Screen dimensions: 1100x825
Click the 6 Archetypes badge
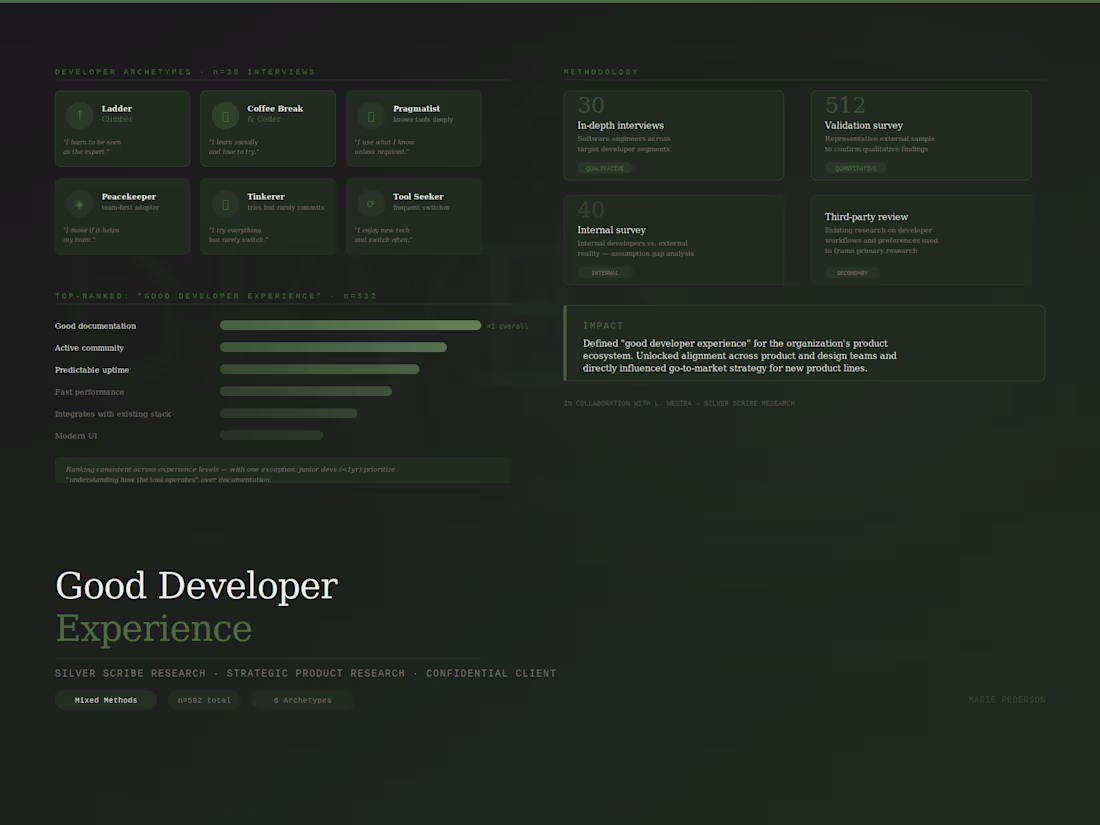coord(301,700)
